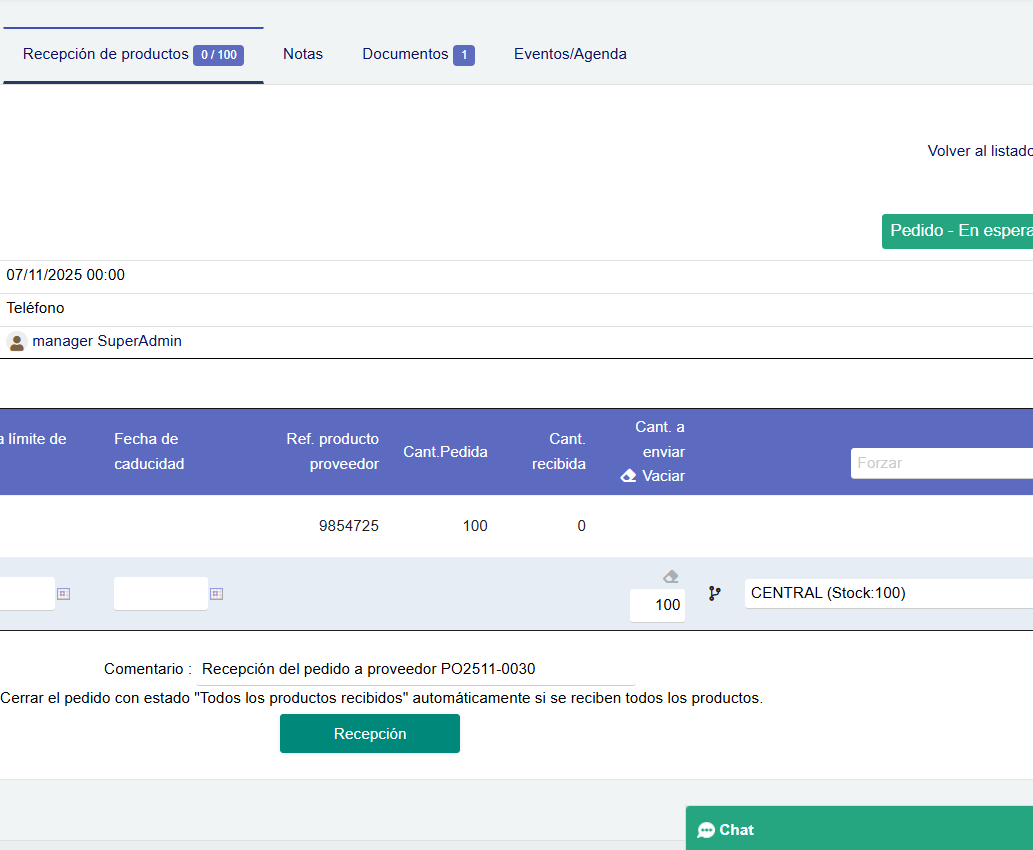Click the user avatar beside manager SuperAdmin
1033x850 pixels.
click(x=16, y=341)
